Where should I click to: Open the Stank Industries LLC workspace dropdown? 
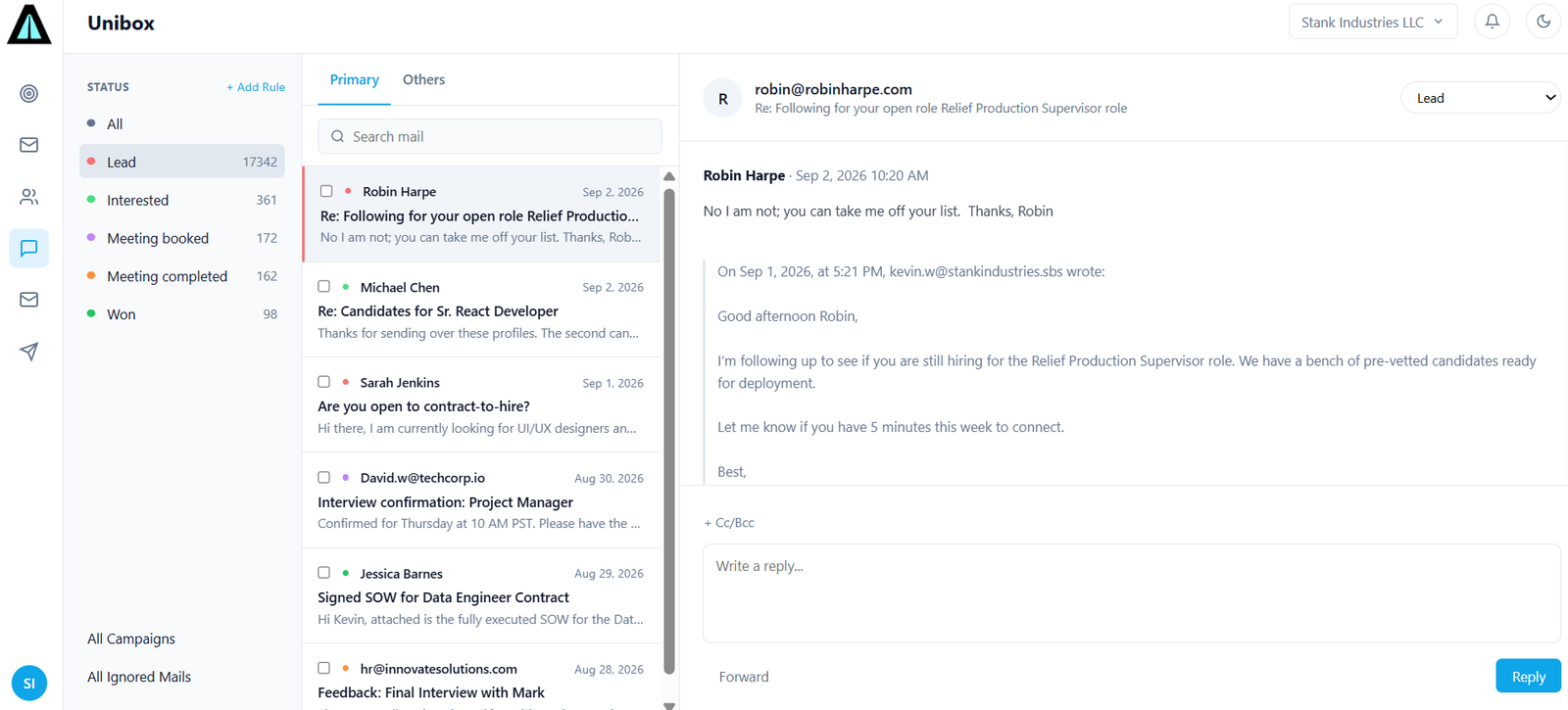(1373, 22)
